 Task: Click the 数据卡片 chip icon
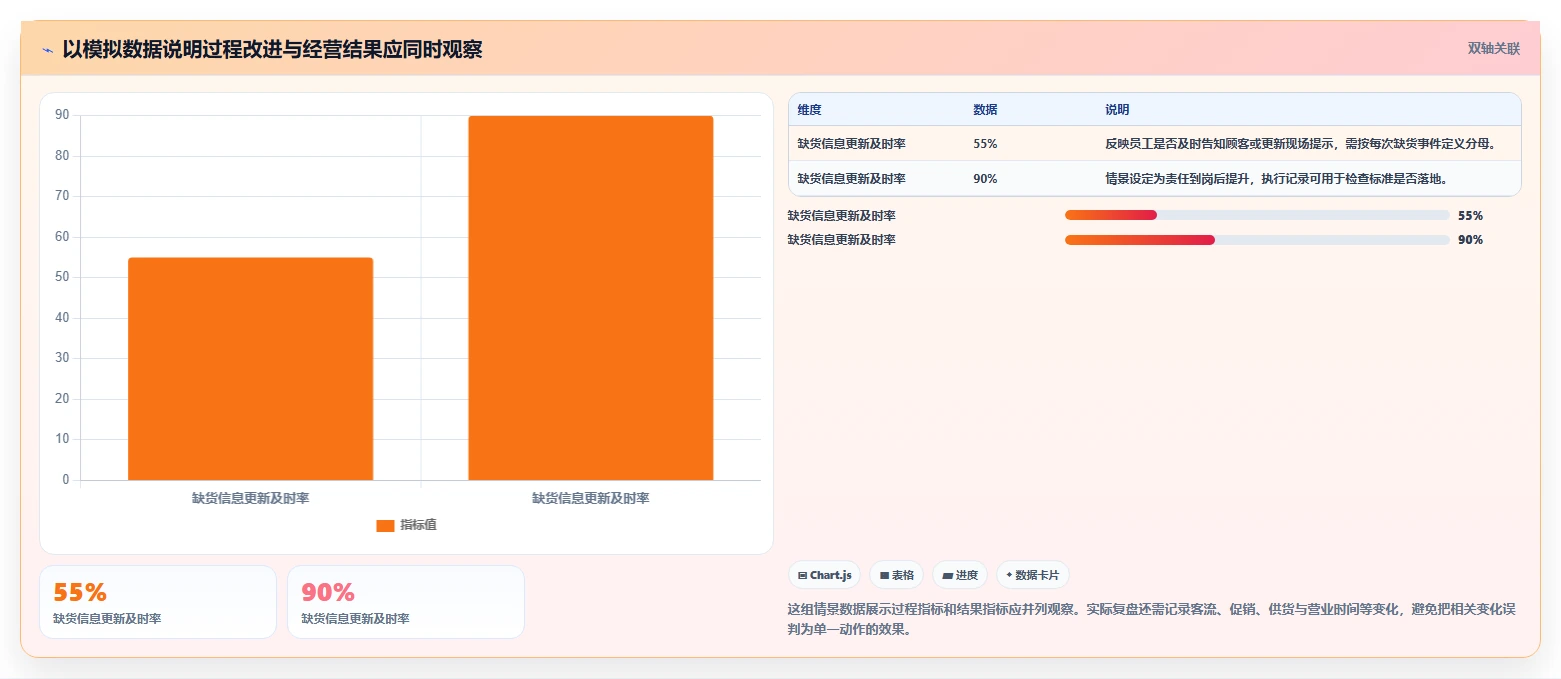point(1009,575)
